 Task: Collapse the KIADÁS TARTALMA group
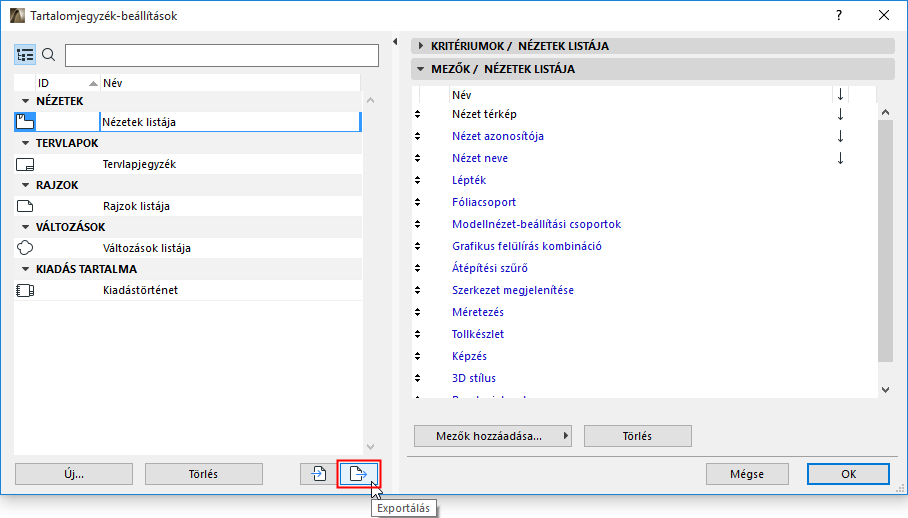pos(25,269)
